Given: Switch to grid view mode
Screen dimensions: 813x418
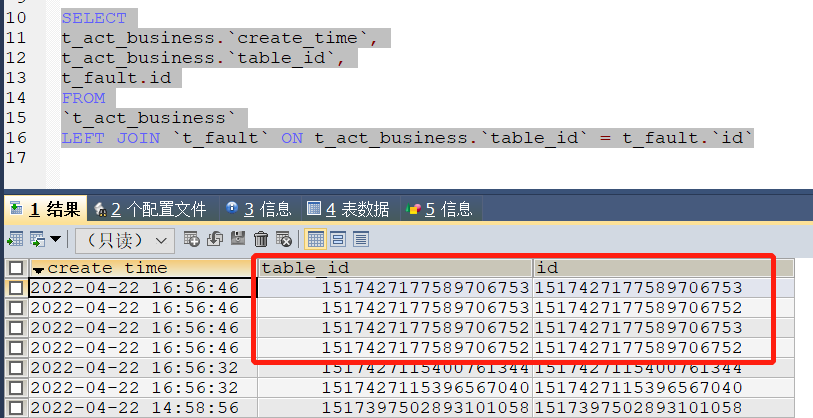Looking at the screenshot, I should coord(315,239).
